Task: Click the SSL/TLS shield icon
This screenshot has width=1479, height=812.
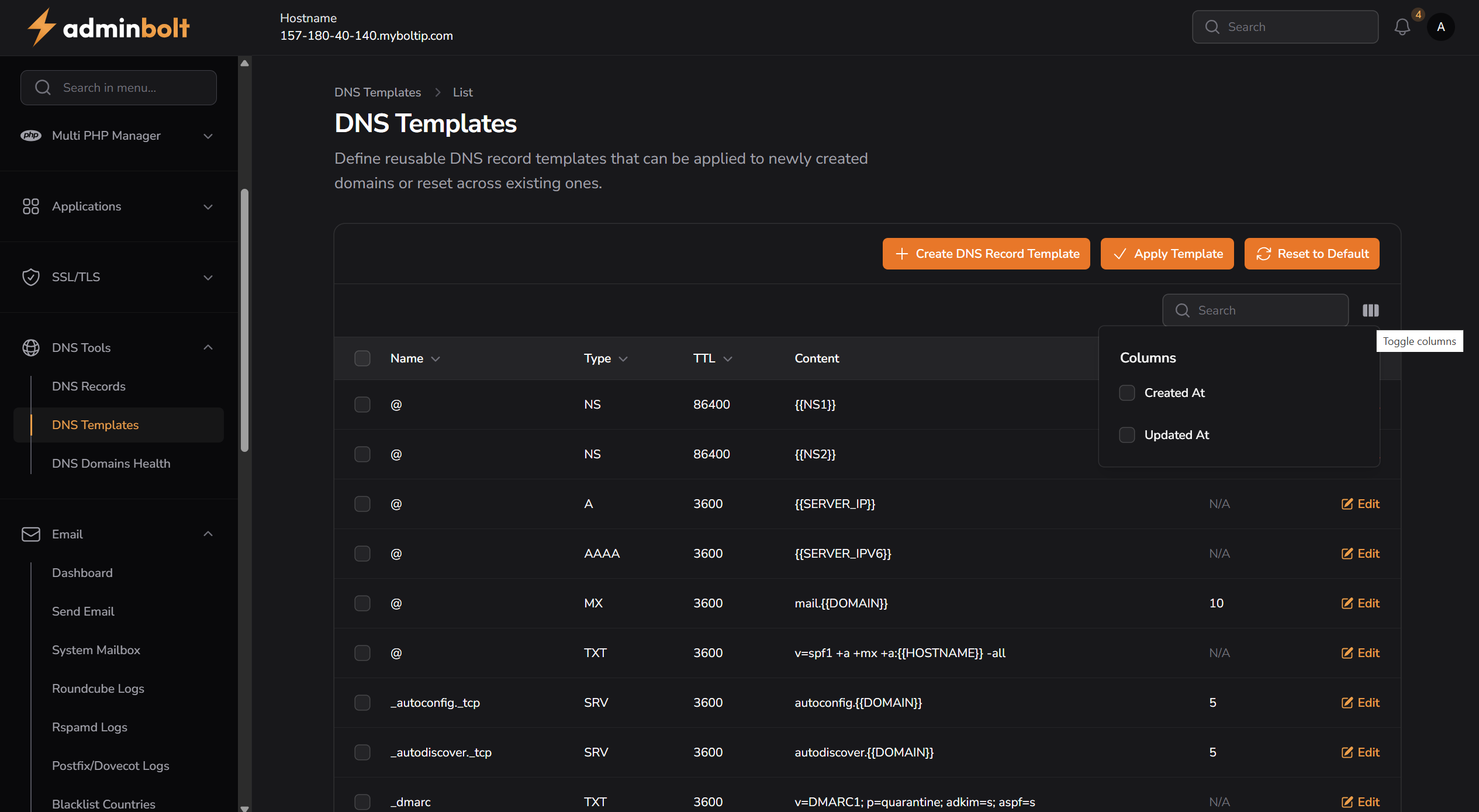Action: tap(32, 277)
